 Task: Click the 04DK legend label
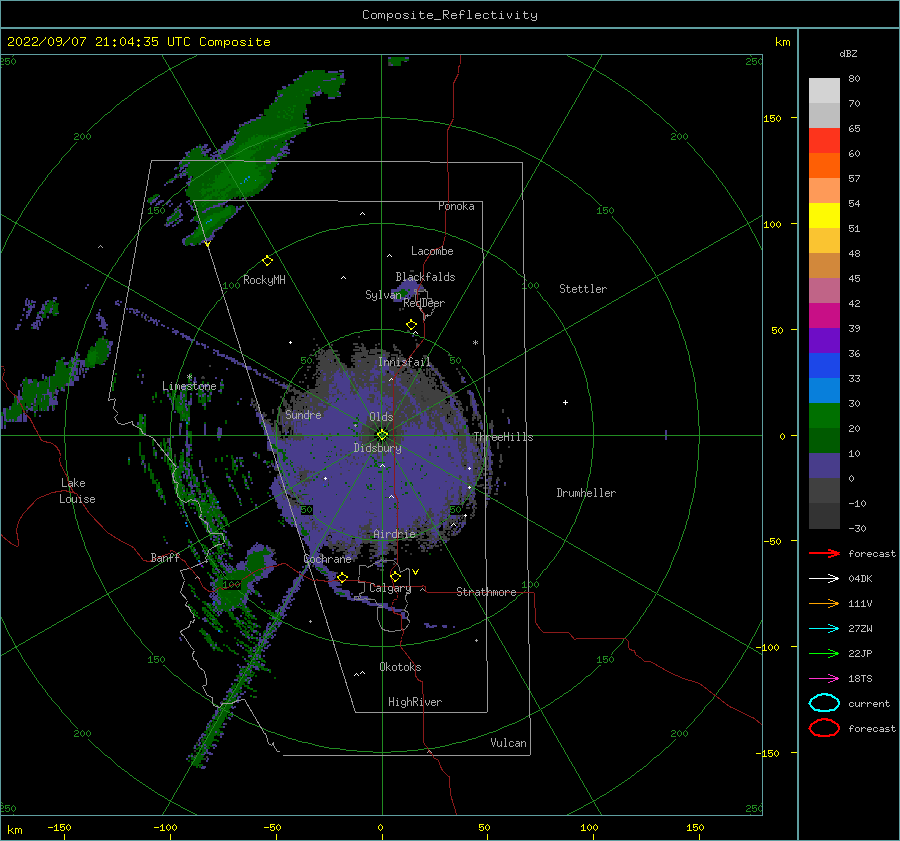tap(860, 579)
